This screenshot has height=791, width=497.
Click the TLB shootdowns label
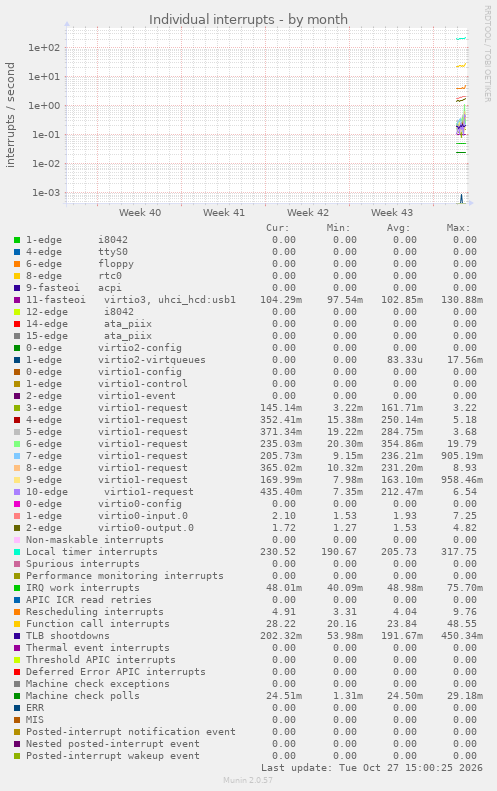[68, 636]
